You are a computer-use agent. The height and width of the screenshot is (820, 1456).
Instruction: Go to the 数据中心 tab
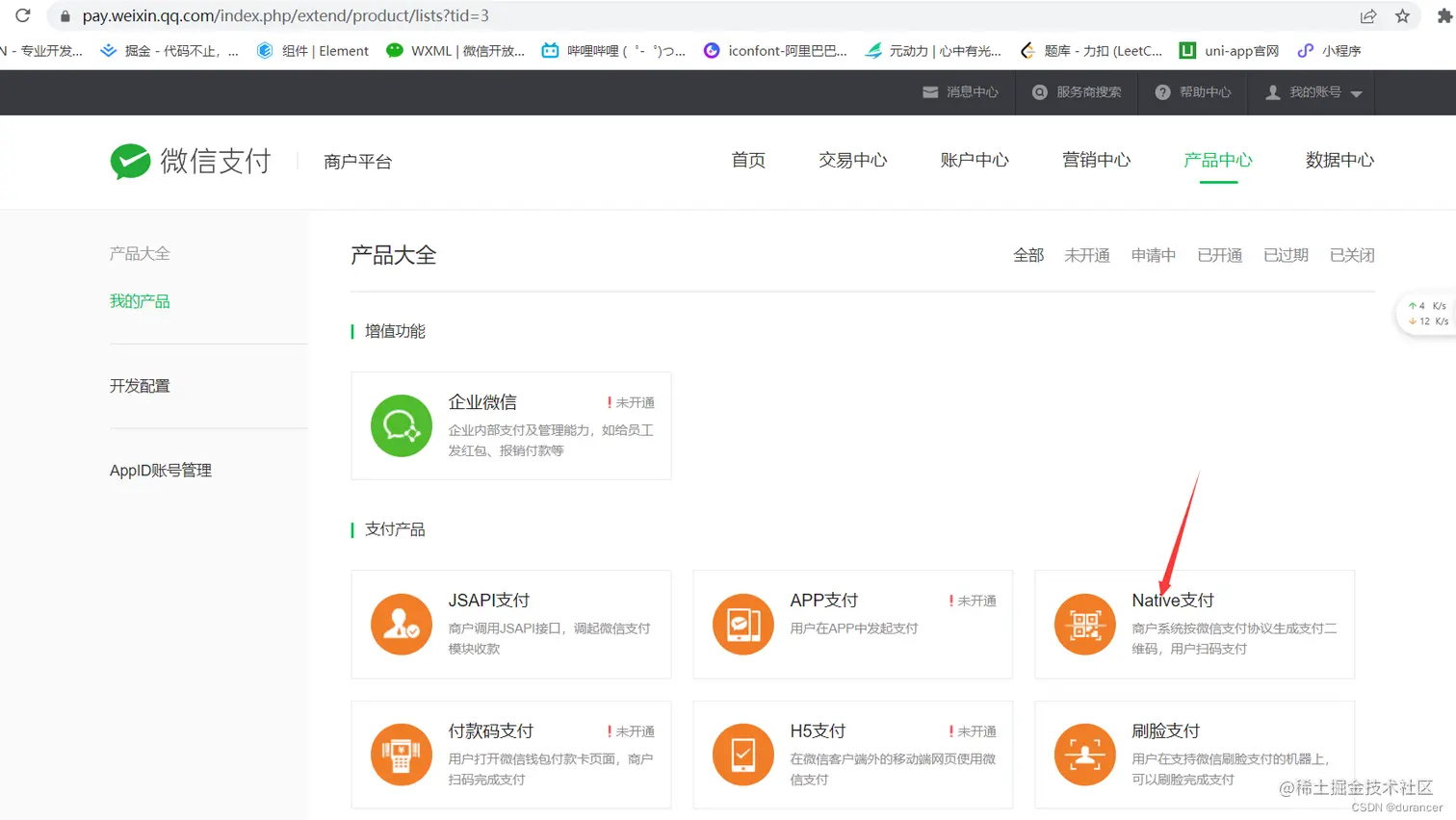pyautogui.click(x=1340, y=161)
